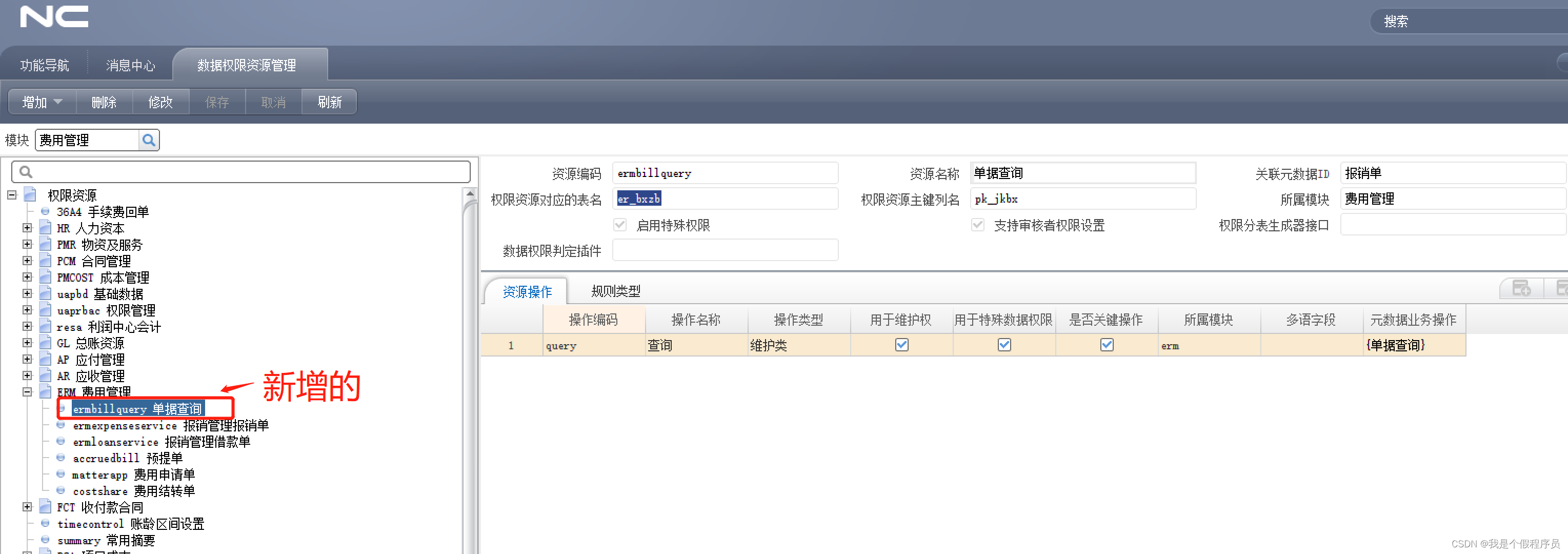1568x554 pixels.
Task: Collapse the ERM 费用管理 tree node
Action: click(27, 392)
